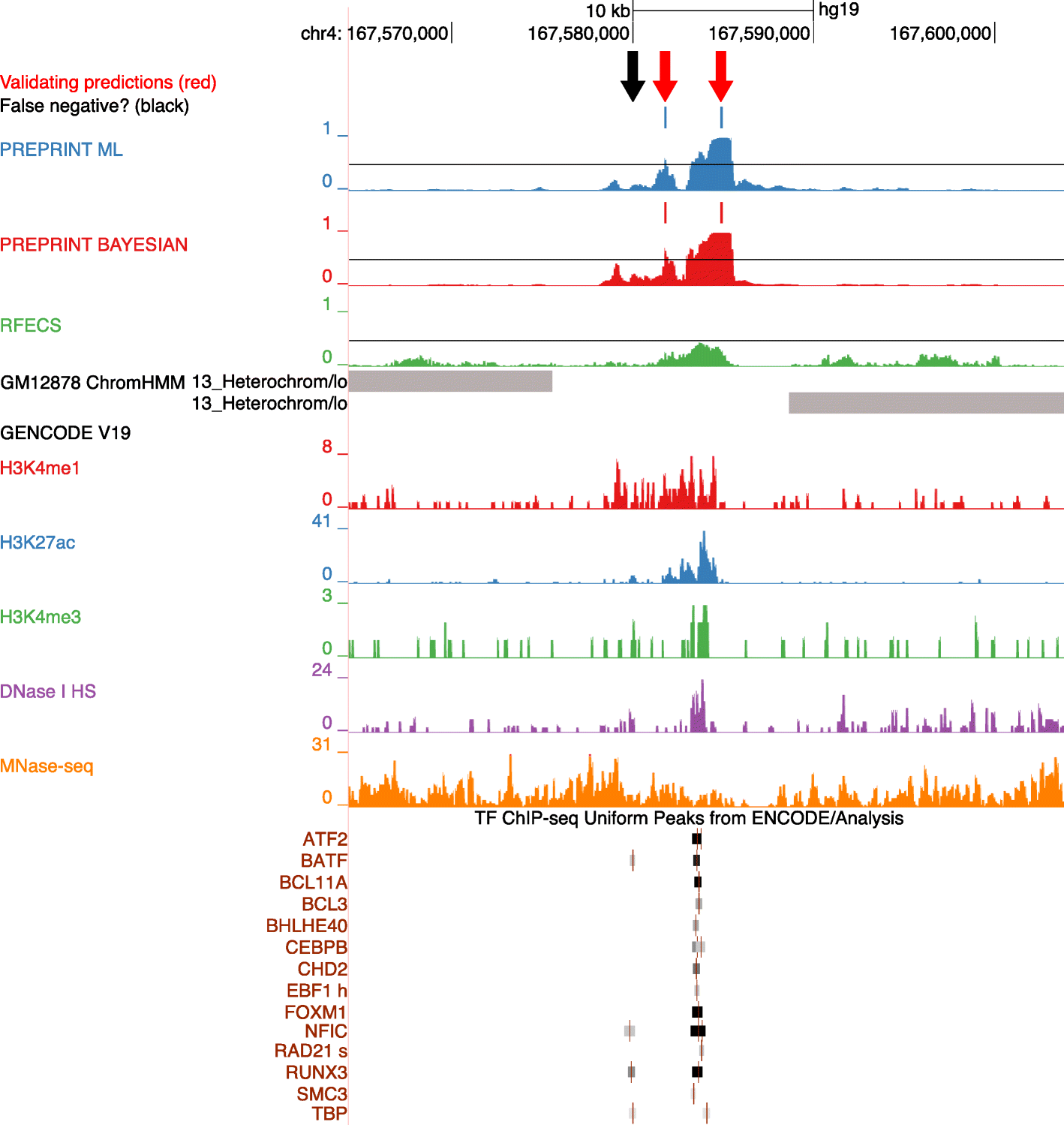The height and width of the screenshot is (1125, 1064).
Task: Click the RUNX3 black peak box
Action: click(697, 1072)
